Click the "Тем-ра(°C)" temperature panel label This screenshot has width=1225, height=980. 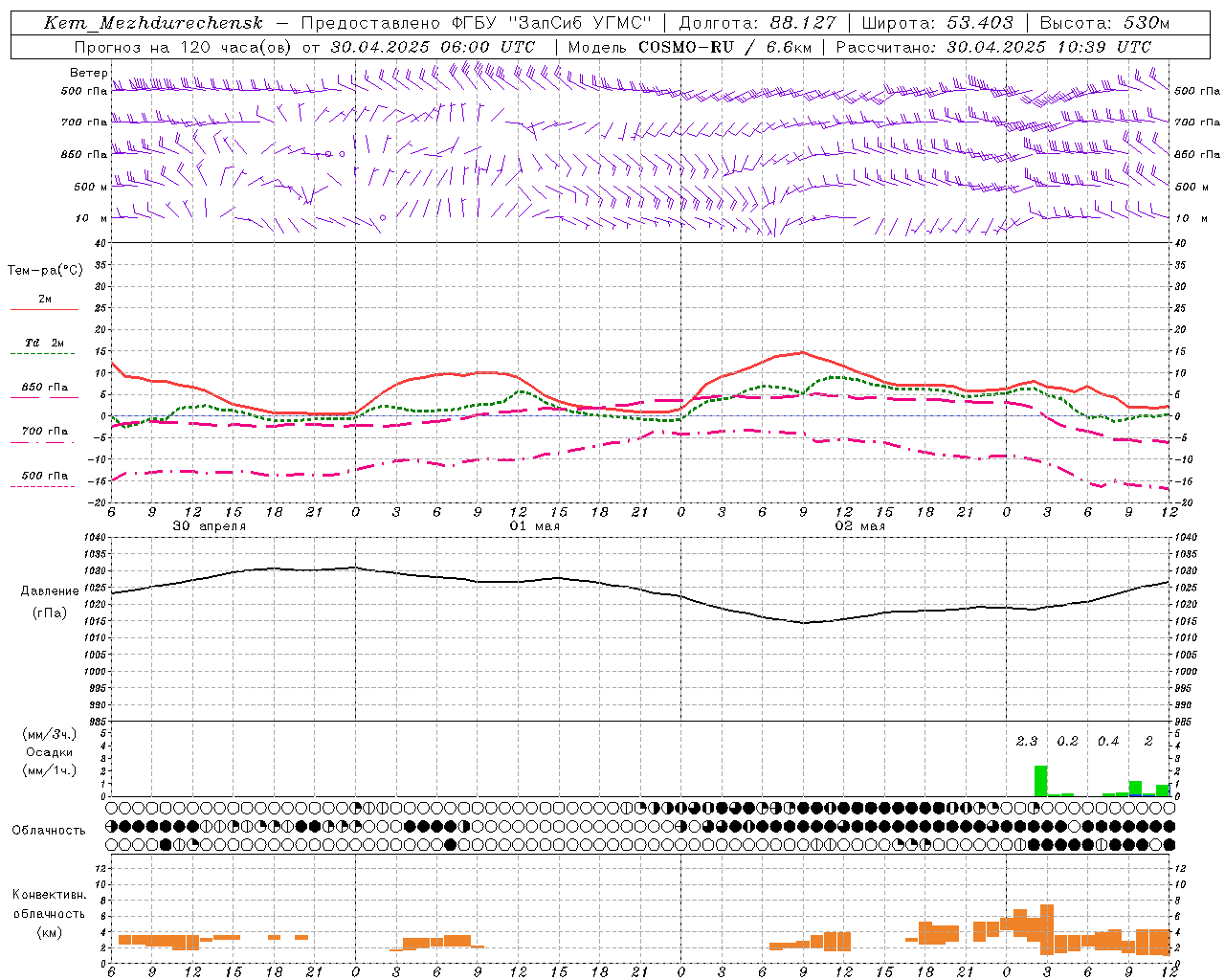[x=45, y=271]
